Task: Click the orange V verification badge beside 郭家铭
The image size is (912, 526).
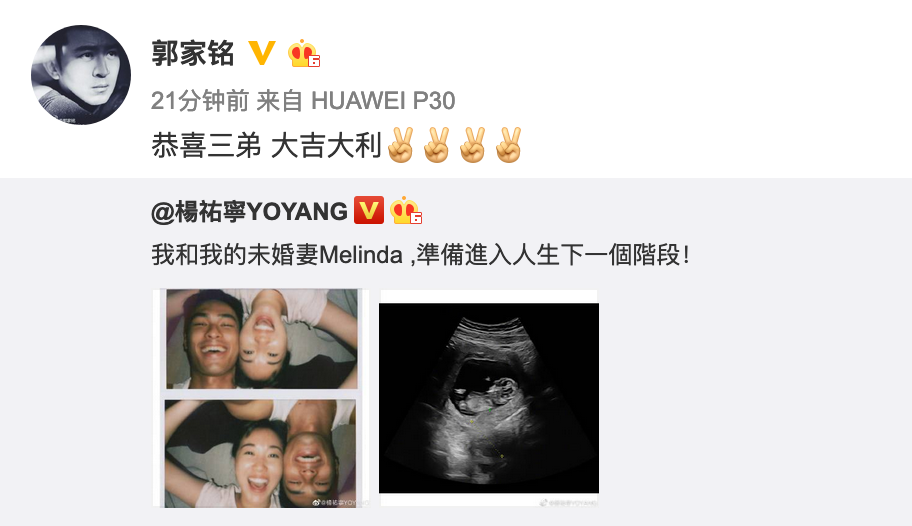Action: 262,53
